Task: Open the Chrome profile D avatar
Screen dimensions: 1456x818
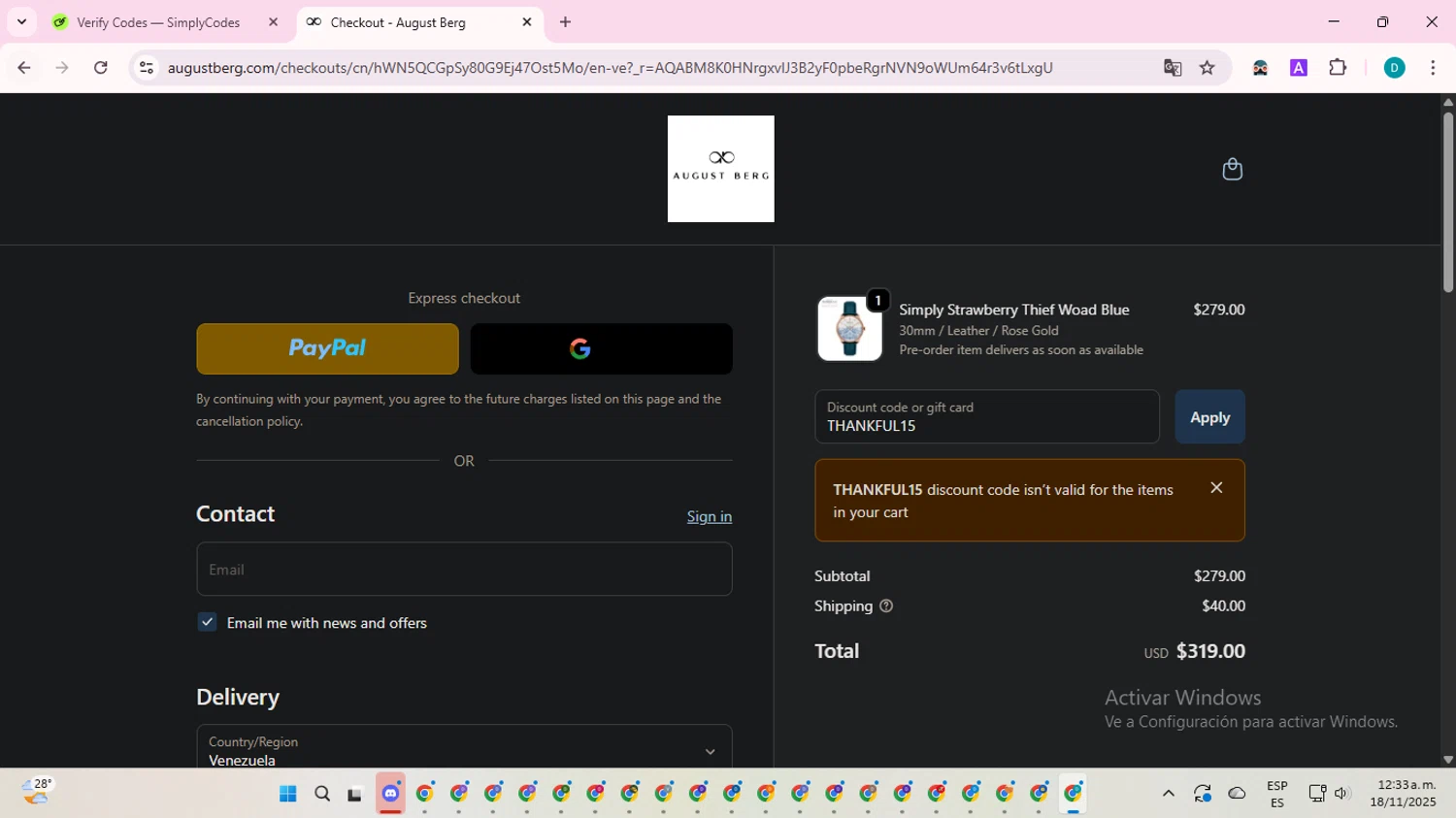Action: click(x=1394, y=68)
